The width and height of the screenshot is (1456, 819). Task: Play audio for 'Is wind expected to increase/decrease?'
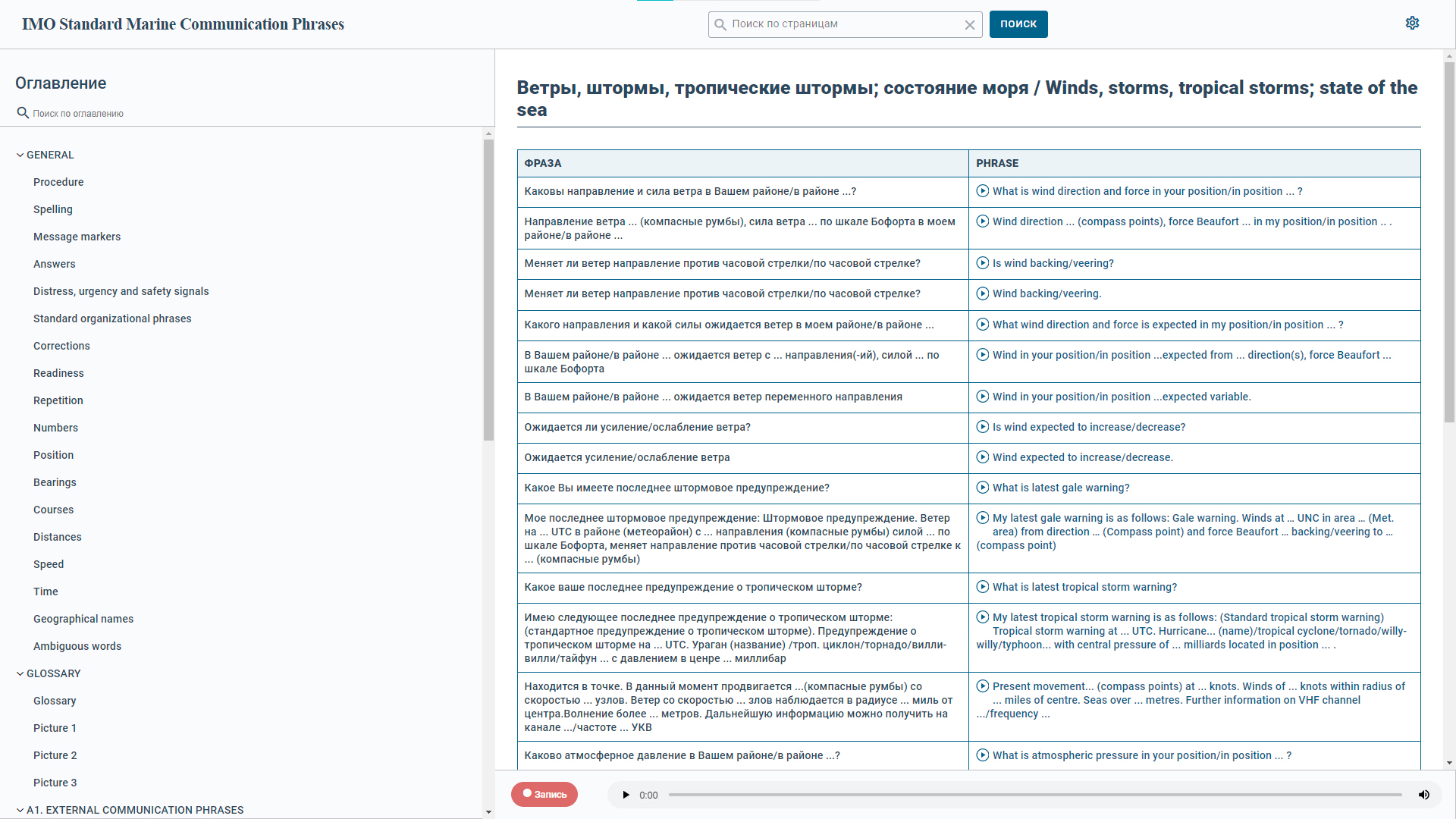983,427
